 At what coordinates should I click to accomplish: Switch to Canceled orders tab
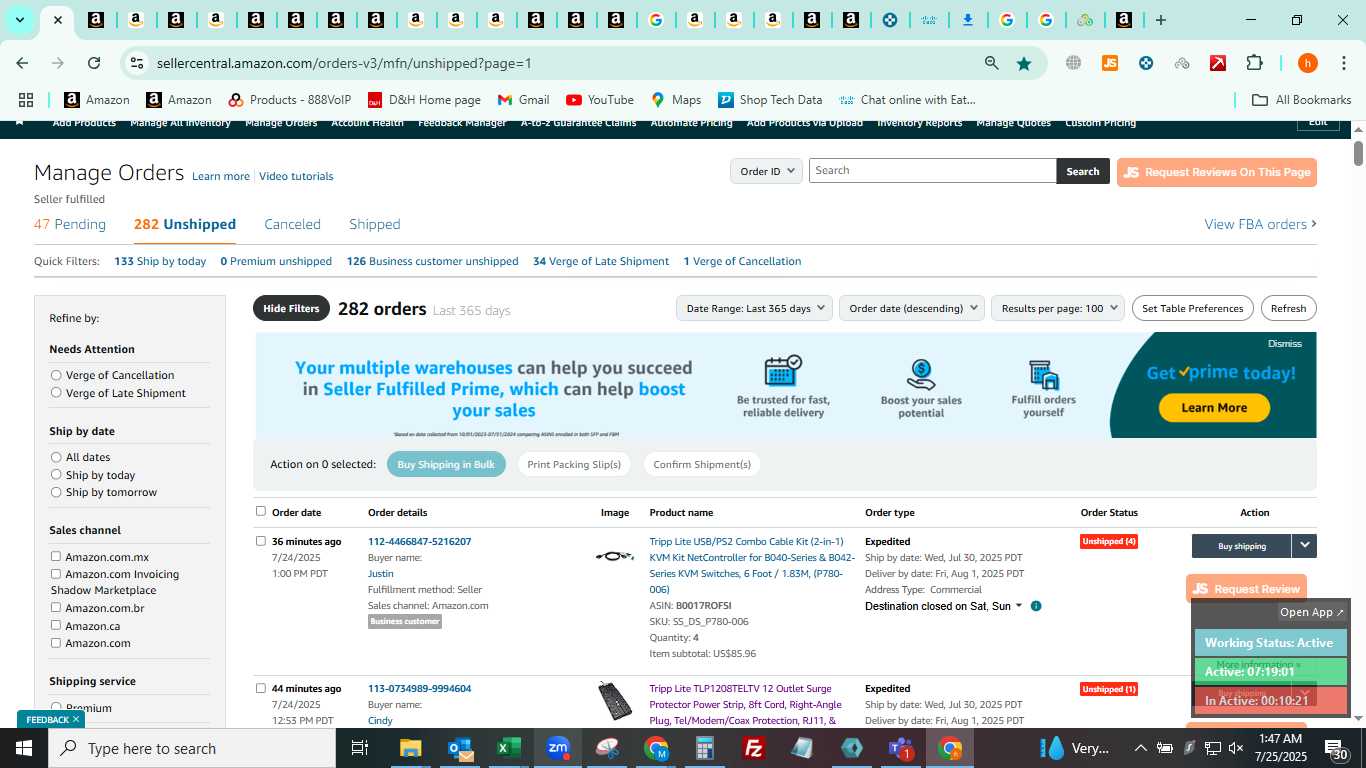tap(292, 224)
